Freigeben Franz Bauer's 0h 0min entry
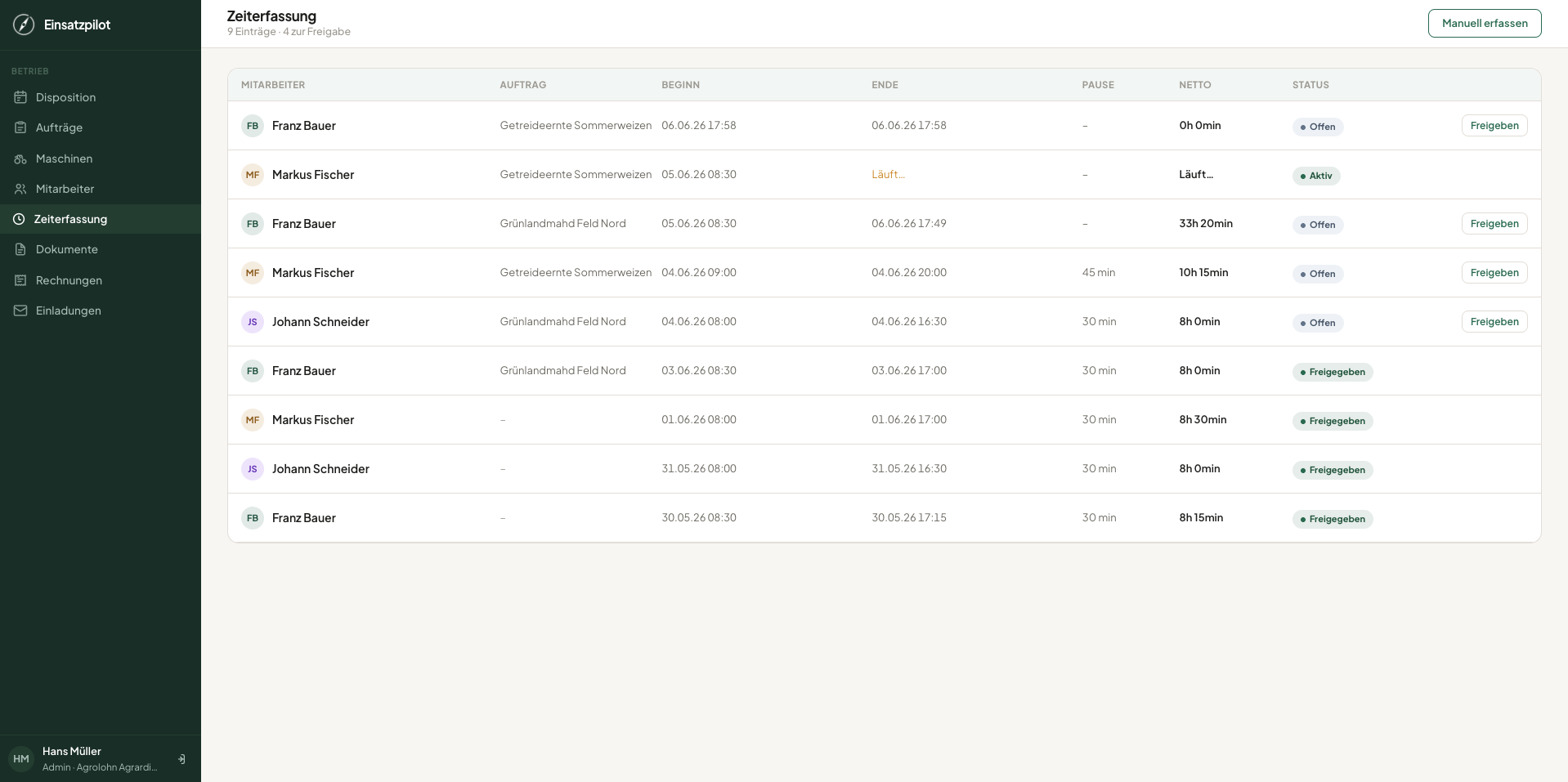1568x782 pixels. [1494, 126]
